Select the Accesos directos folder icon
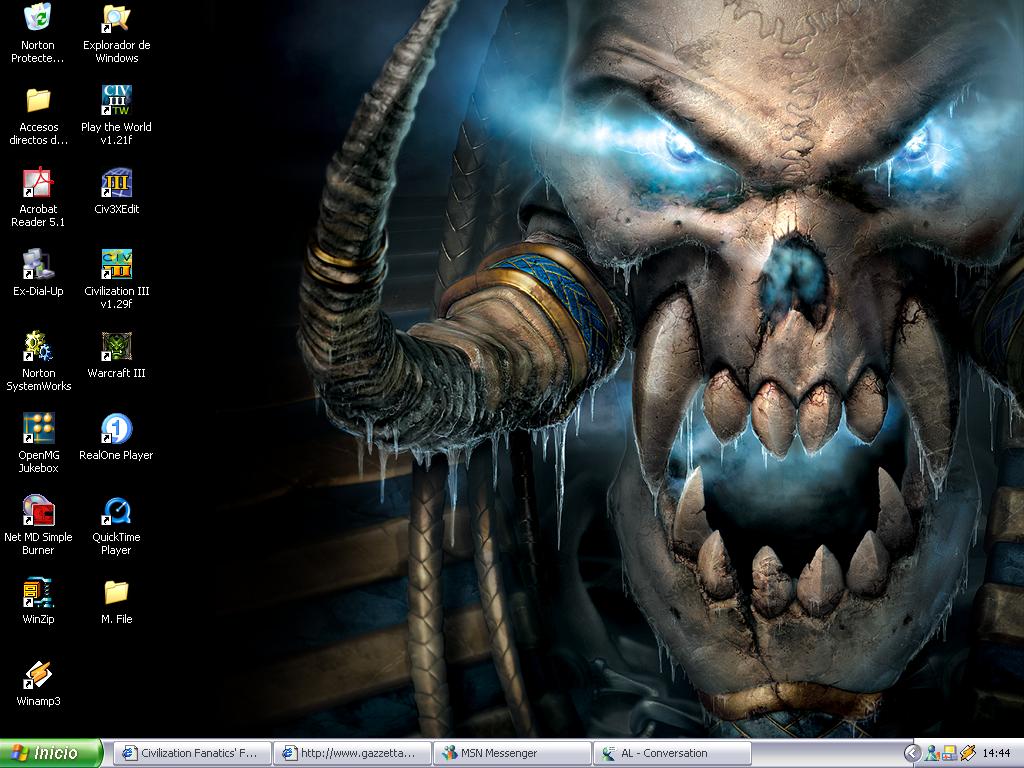The image size is (1024, 768). pos(38,100)
